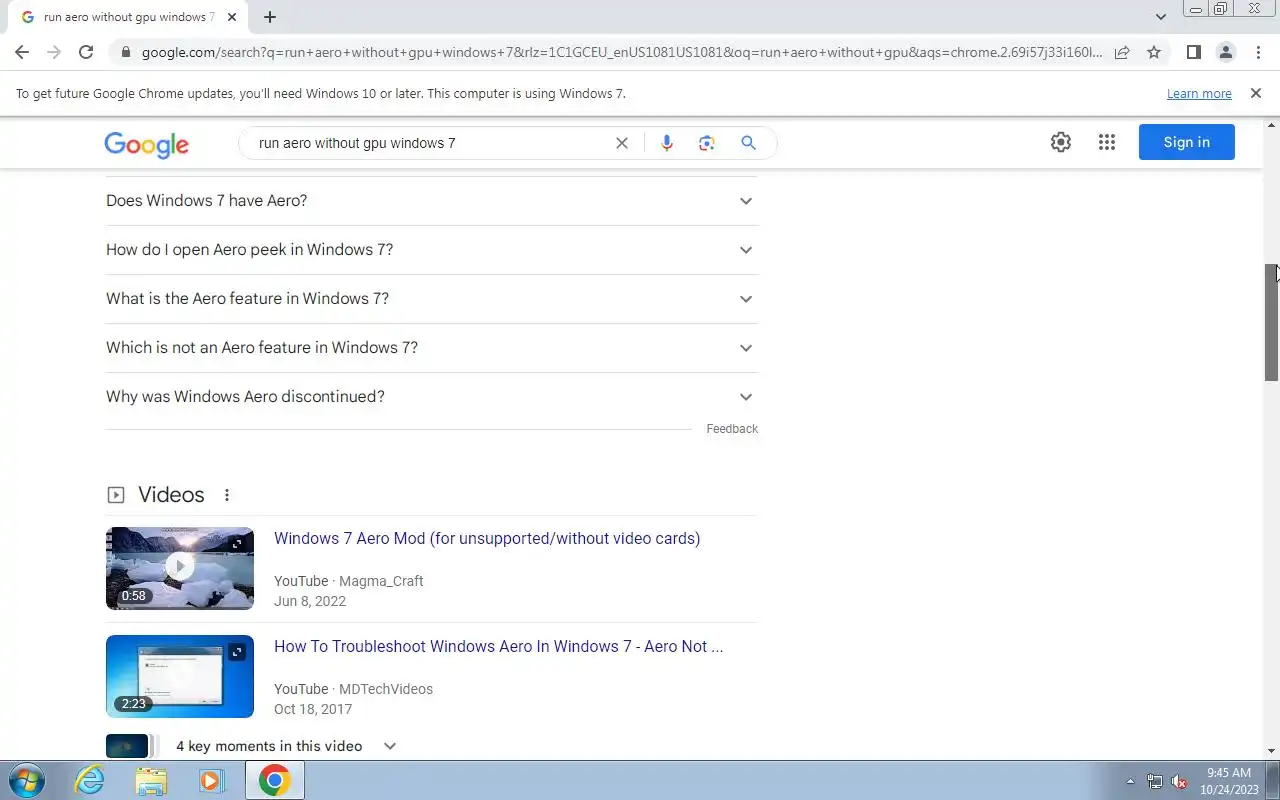Bookmark this page with the star
The height and width of the screenshot is (800, 1280).
pos(1154,52)
